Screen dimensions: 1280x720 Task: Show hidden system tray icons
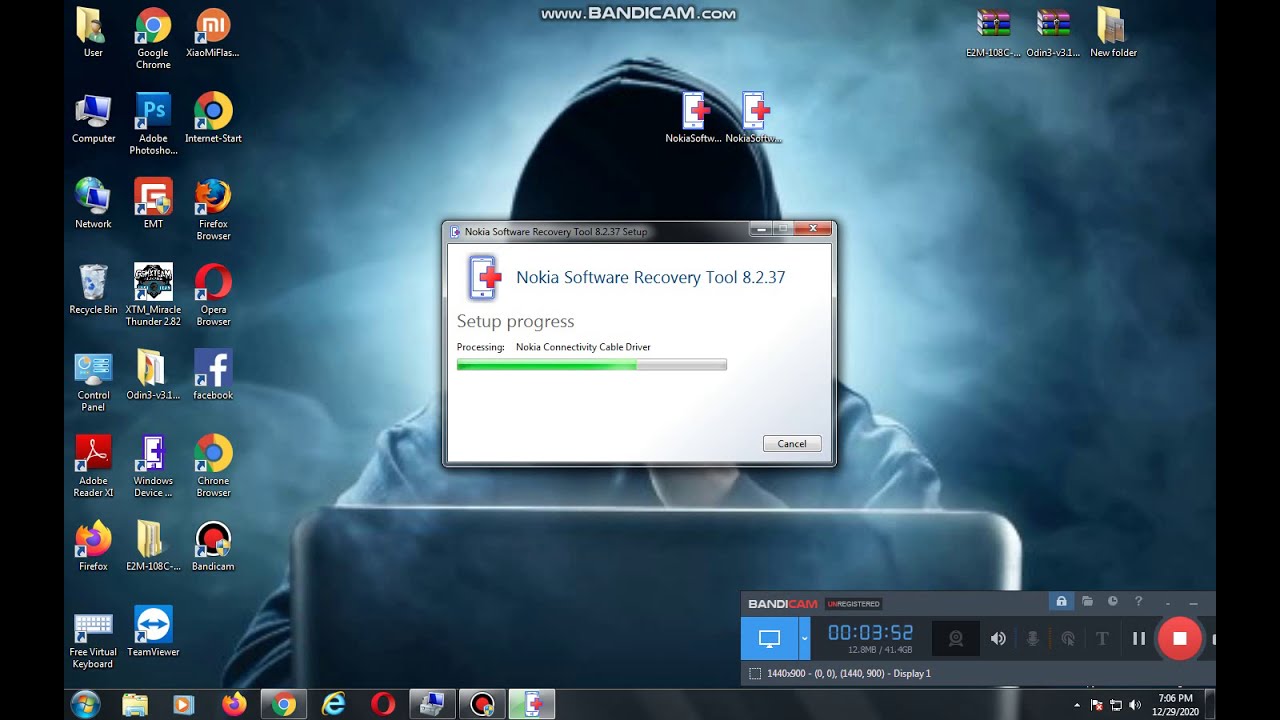(1077, 705)
